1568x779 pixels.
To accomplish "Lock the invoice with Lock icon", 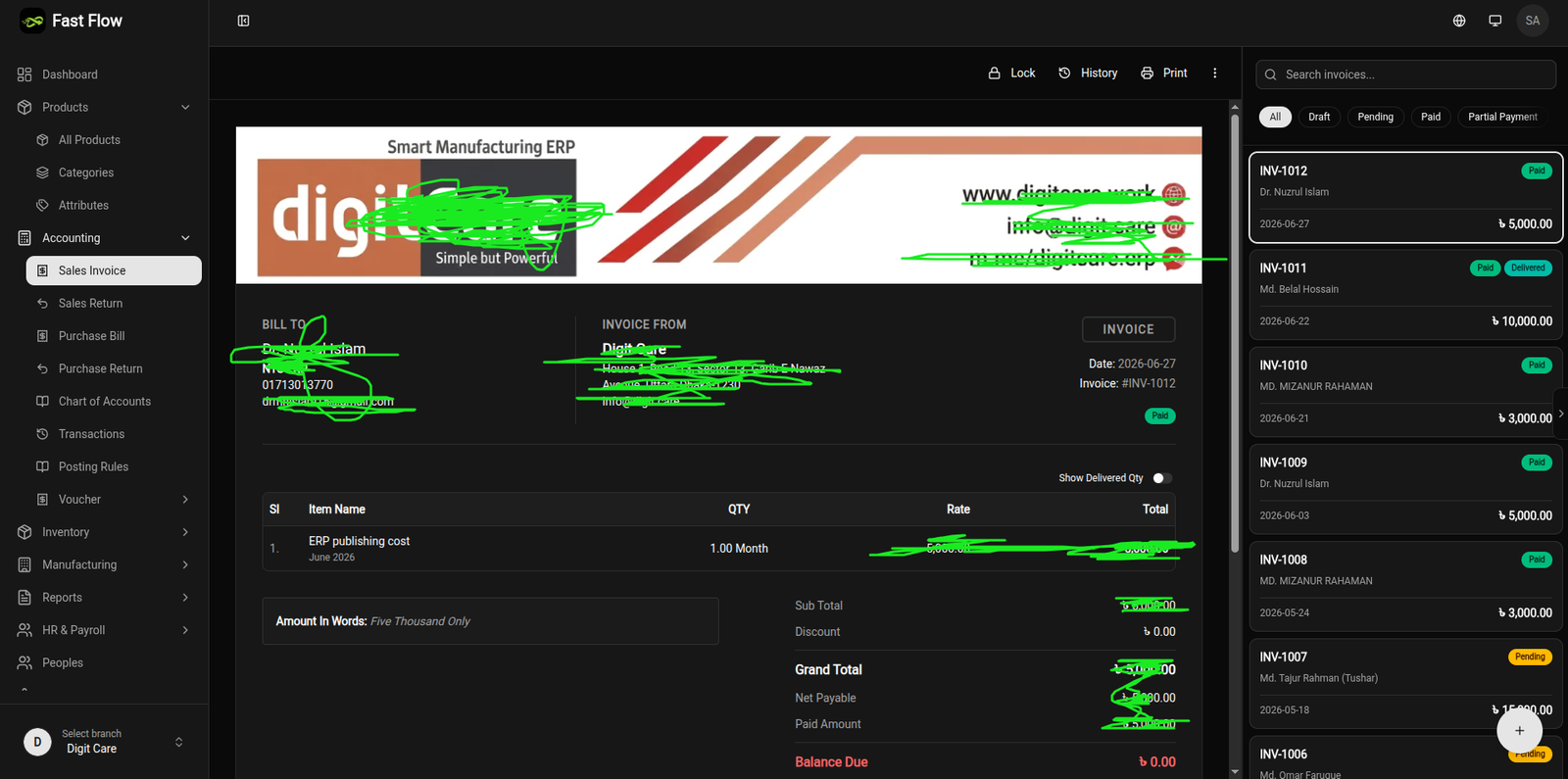I will [1011, 73].
